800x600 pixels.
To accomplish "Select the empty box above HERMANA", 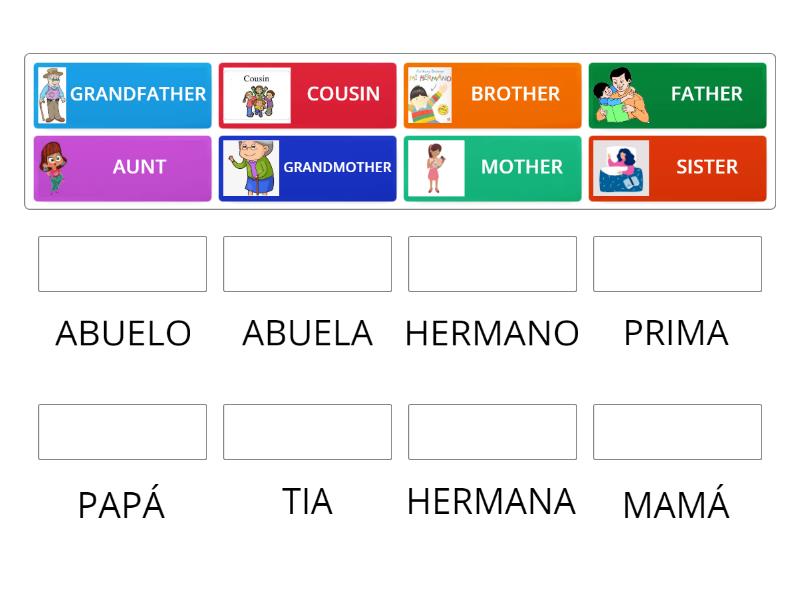I will [492, 432].
